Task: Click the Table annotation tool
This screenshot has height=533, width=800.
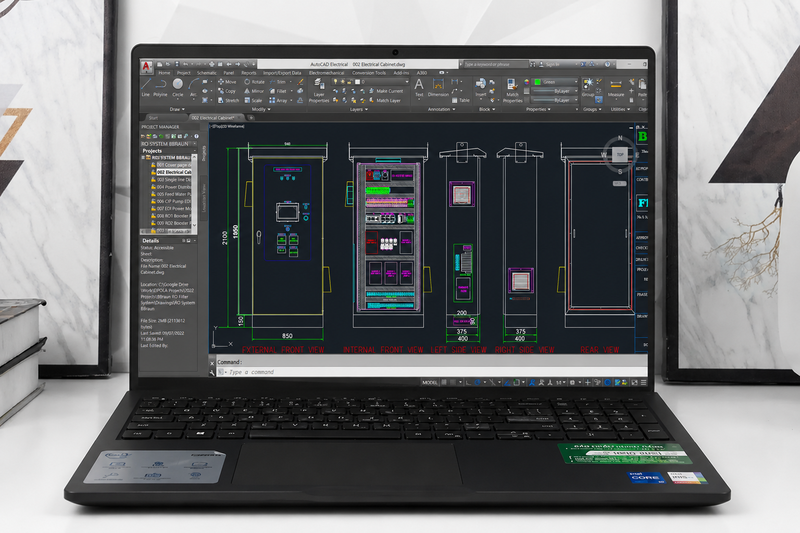Action: click(461, 100)
